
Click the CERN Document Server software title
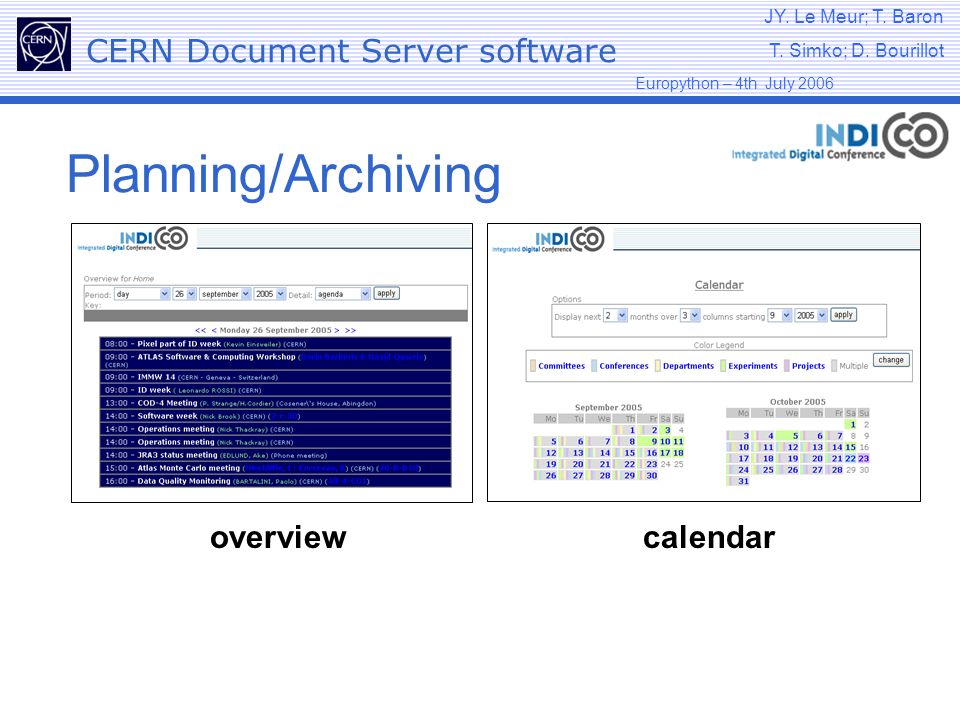351,51
